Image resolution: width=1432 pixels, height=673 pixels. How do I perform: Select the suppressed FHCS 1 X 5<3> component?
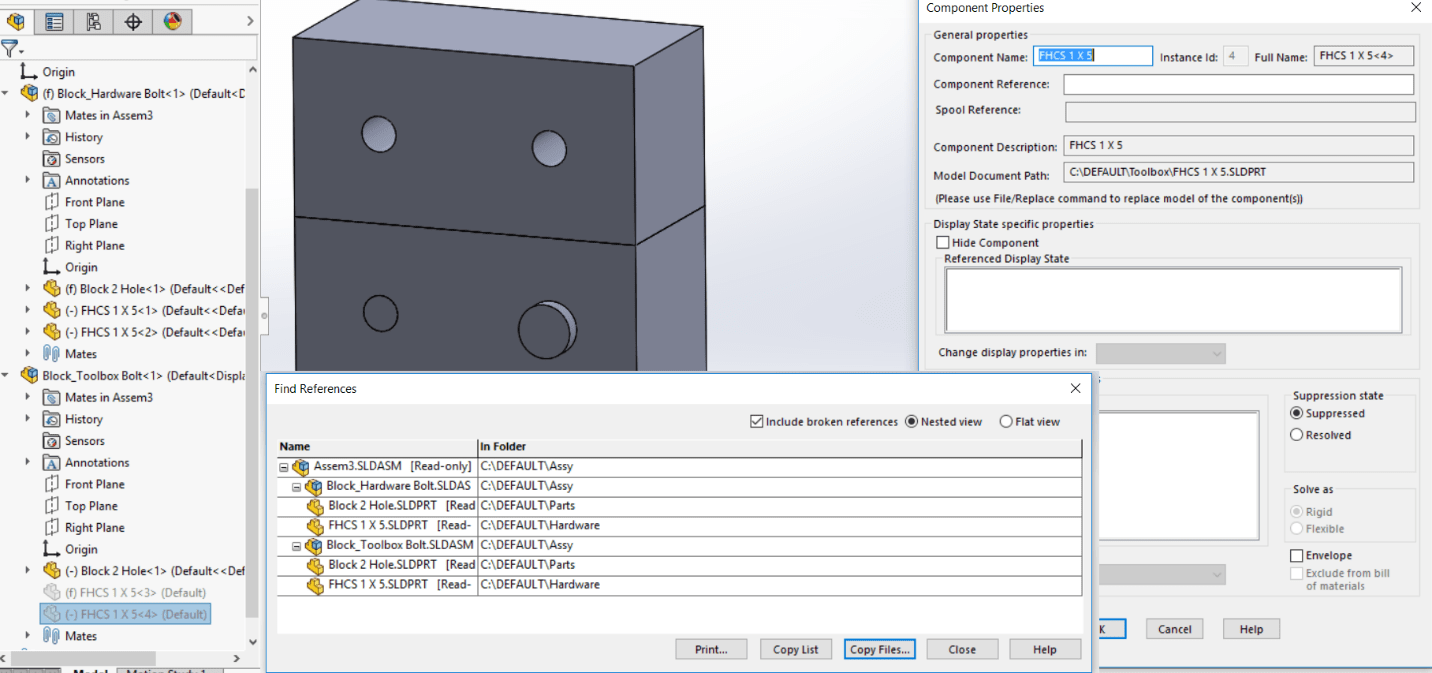(x=135, y=593)
